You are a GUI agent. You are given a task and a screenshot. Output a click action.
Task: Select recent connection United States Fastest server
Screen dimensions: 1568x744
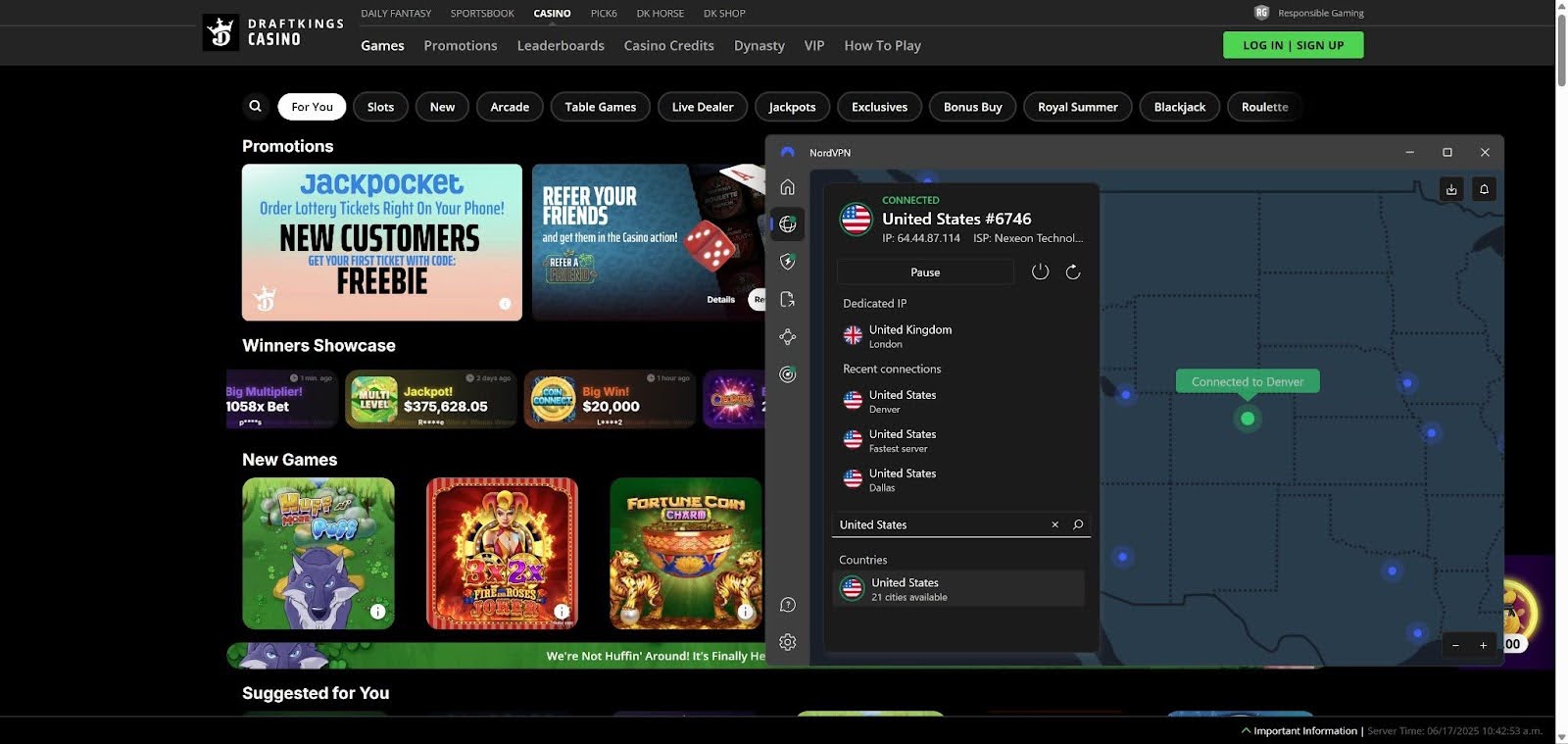pyautogui.click(x=960, y=440)
